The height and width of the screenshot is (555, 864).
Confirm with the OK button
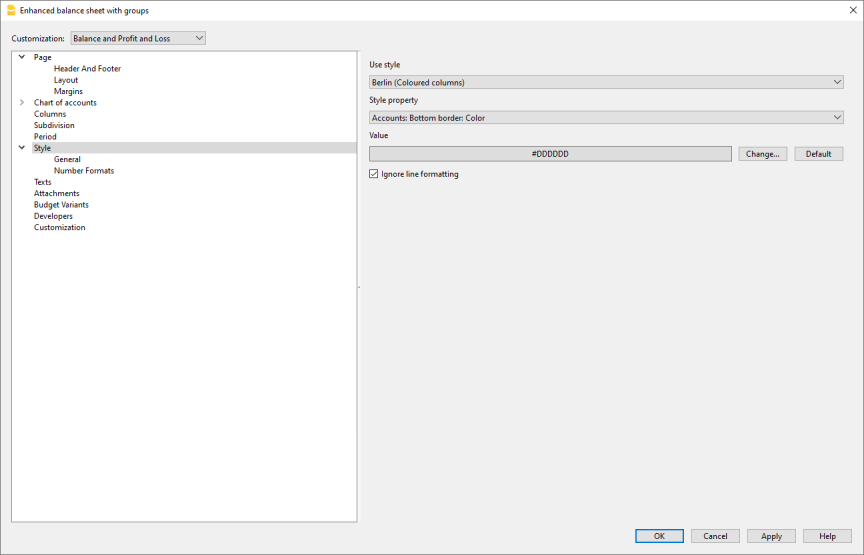(659, 536)
